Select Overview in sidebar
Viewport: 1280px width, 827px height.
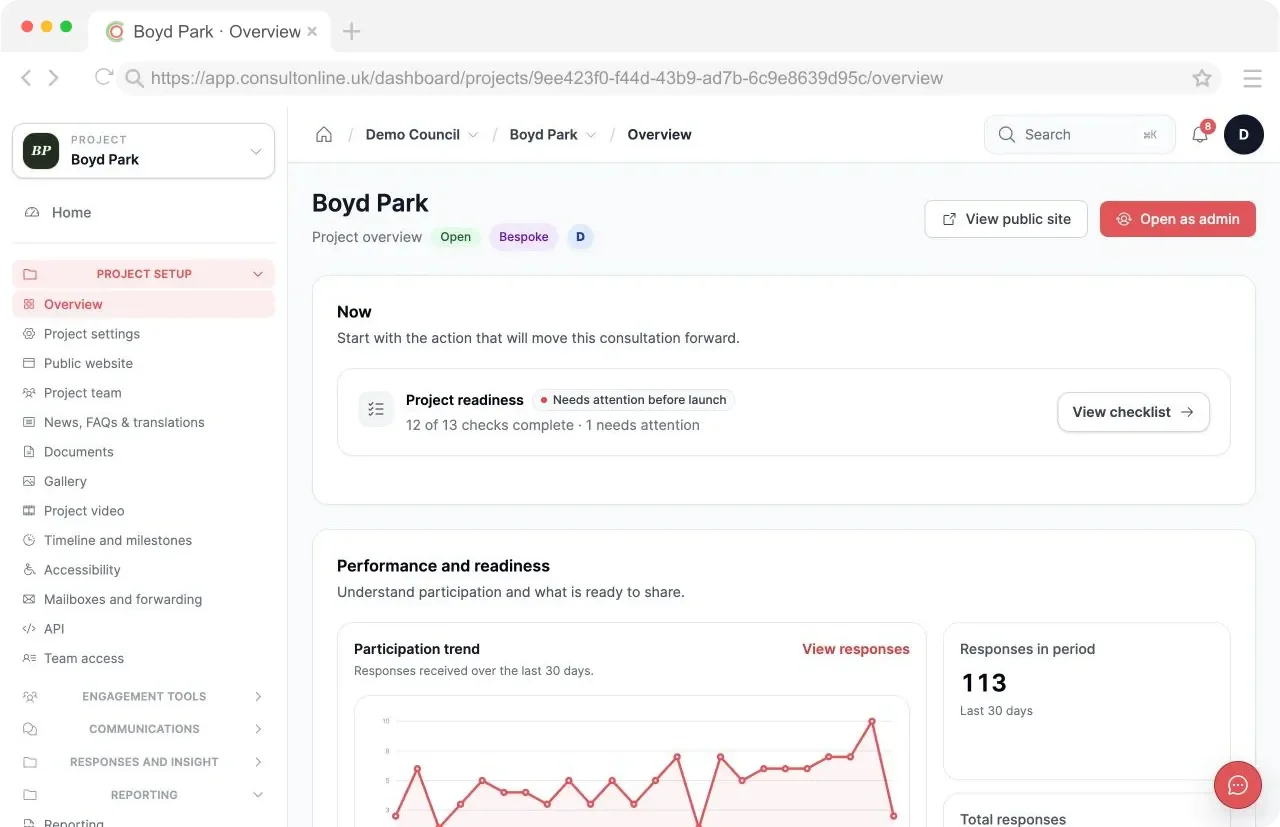point(143,305)
